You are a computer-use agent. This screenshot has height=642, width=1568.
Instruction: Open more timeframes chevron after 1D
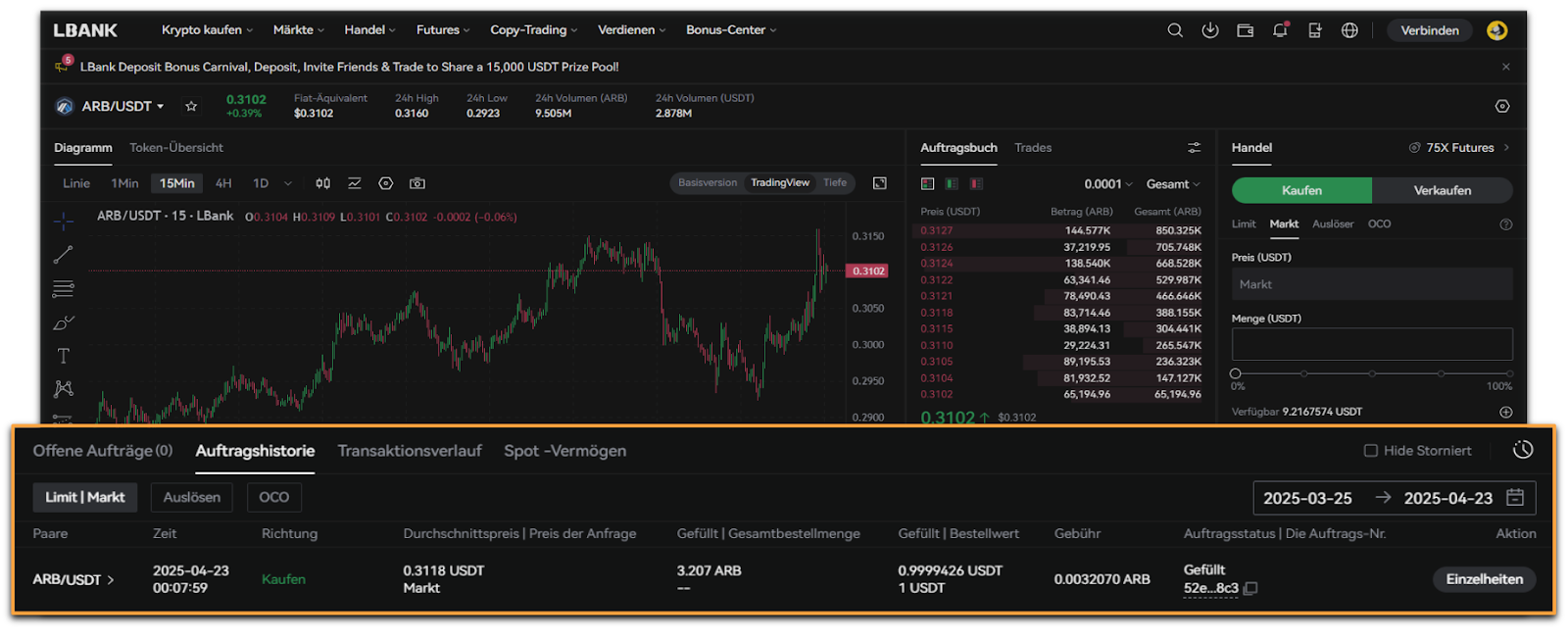point(288,183)
